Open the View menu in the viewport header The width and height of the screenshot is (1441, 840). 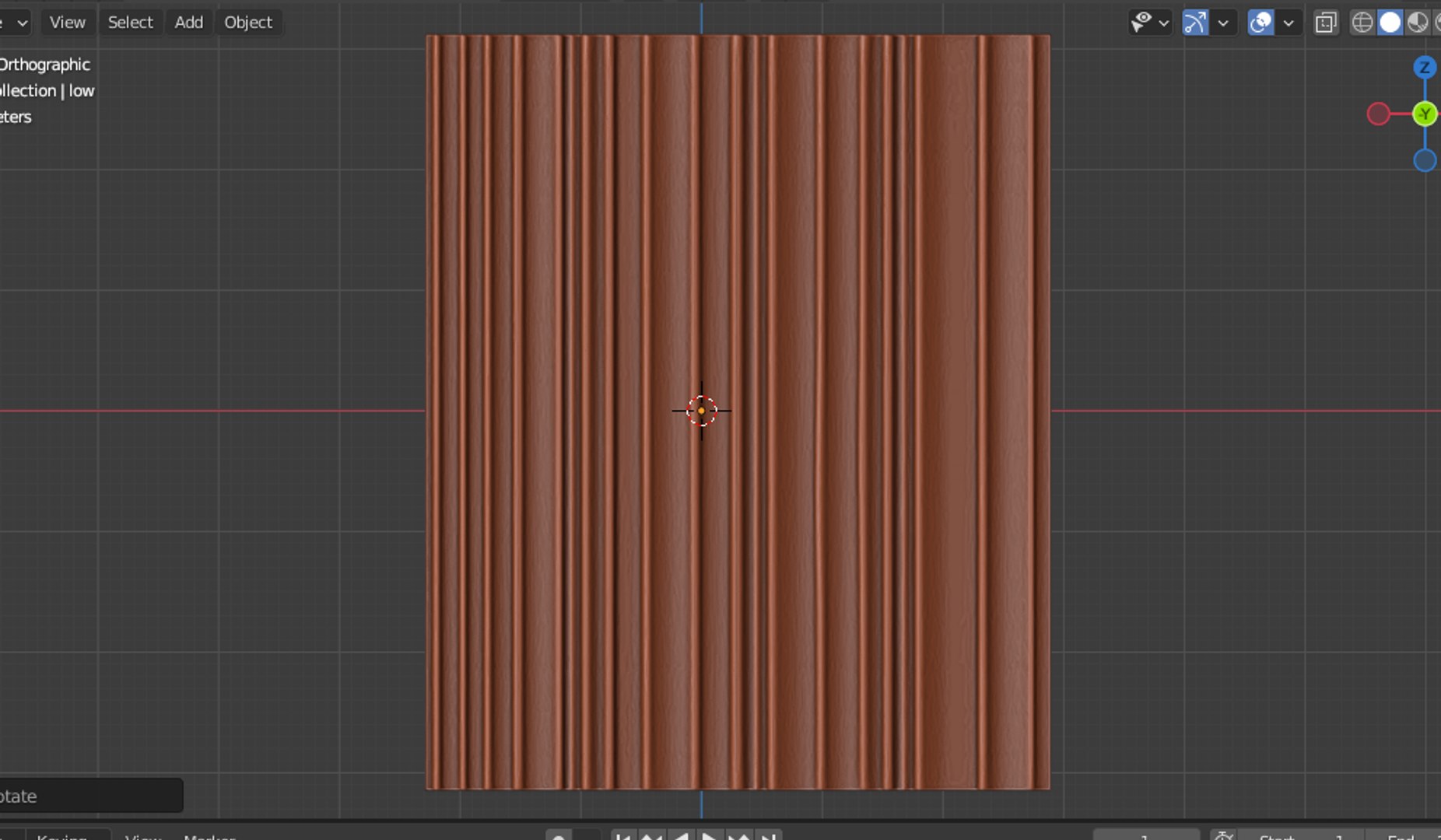click(67, 22)
